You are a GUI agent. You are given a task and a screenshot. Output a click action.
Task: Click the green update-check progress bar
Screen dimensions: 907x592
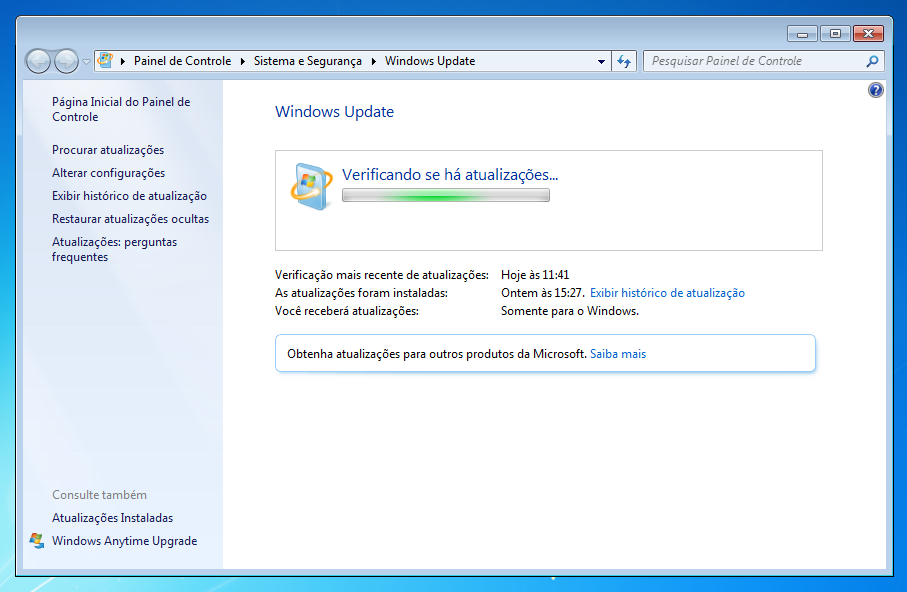(445, 196)
